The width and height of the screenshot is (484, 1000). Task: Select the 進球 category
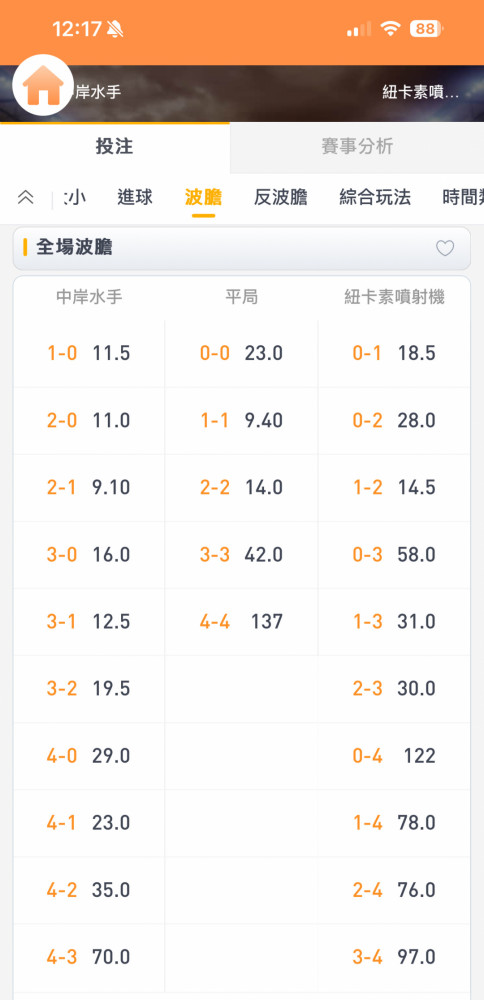coord(135,198)
